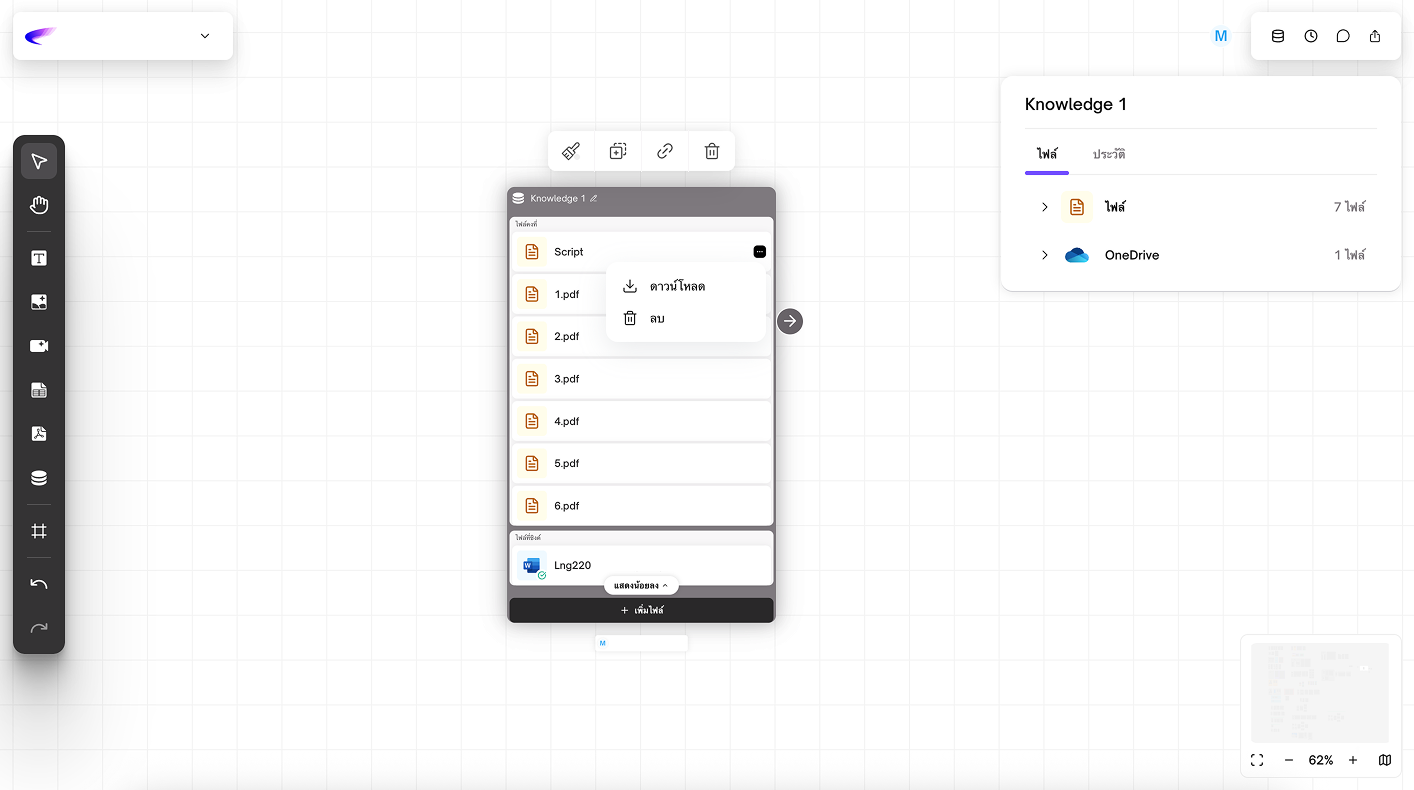
Task: Select the PDF document tool
Action: (x=39, y=434)
